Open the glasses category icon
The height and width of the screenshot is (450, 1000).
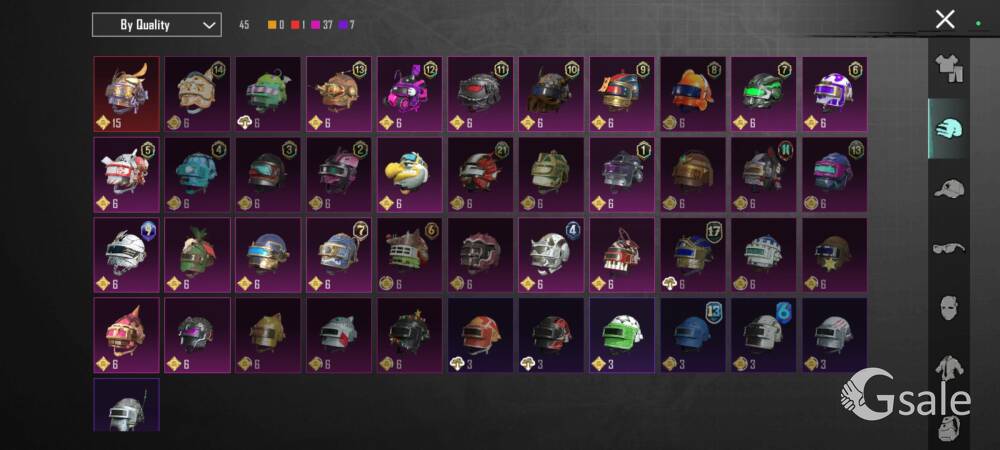(x=949, y=248)
